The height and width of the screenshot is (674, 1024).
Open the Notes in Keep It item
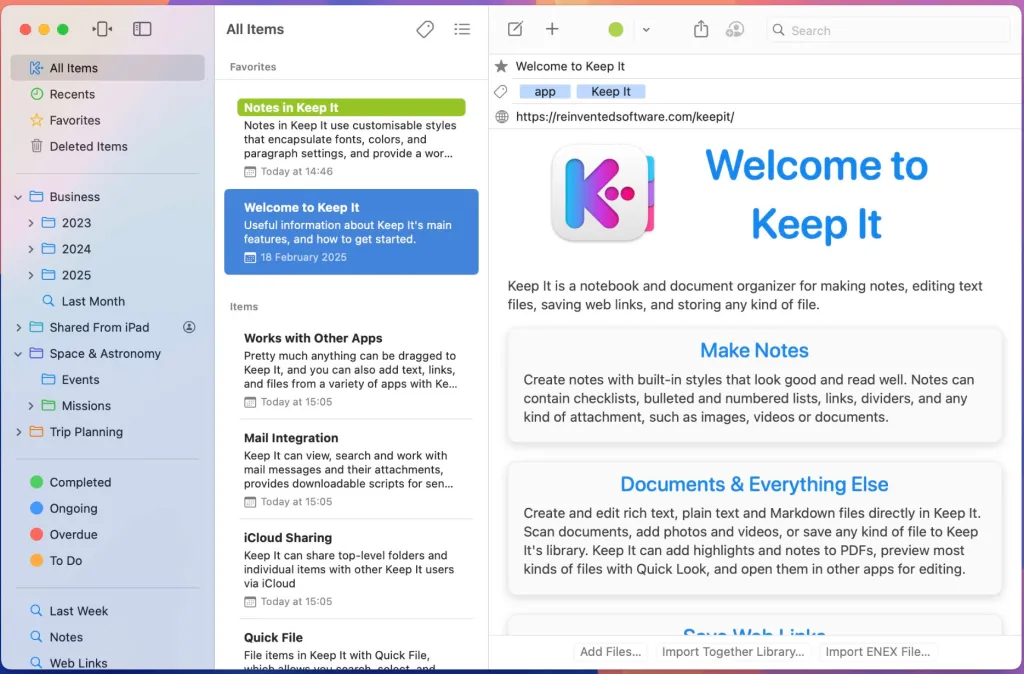click(351, 138)
